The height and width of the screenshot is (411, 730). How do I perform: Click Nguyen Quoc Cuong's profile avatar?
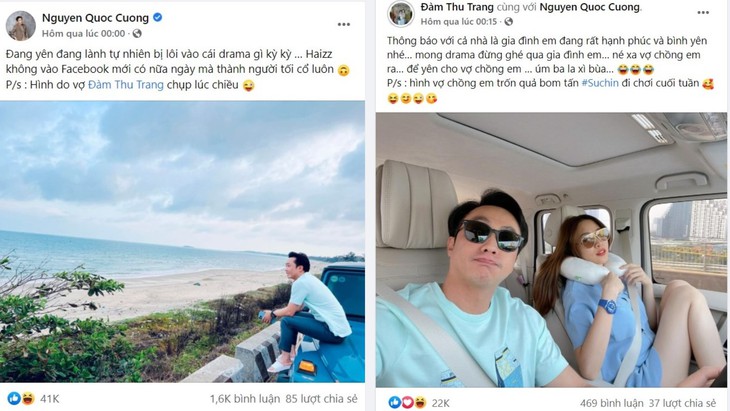[x=20, y=25]
